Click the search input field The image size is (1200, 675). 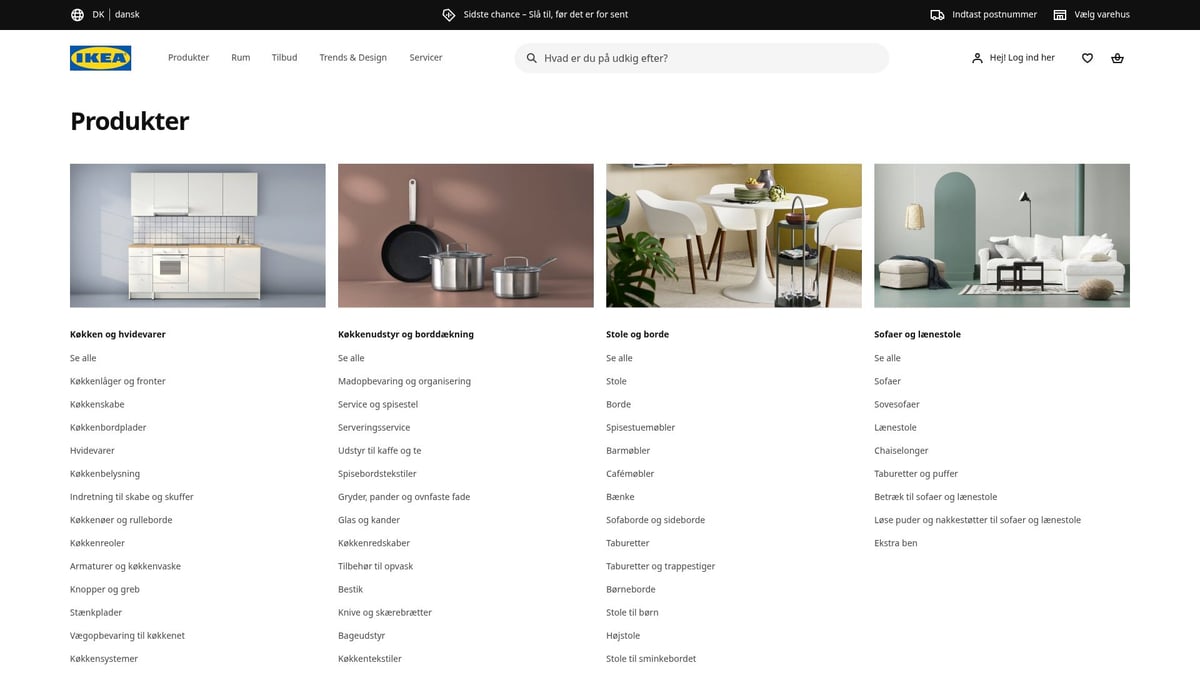(700, 58)
